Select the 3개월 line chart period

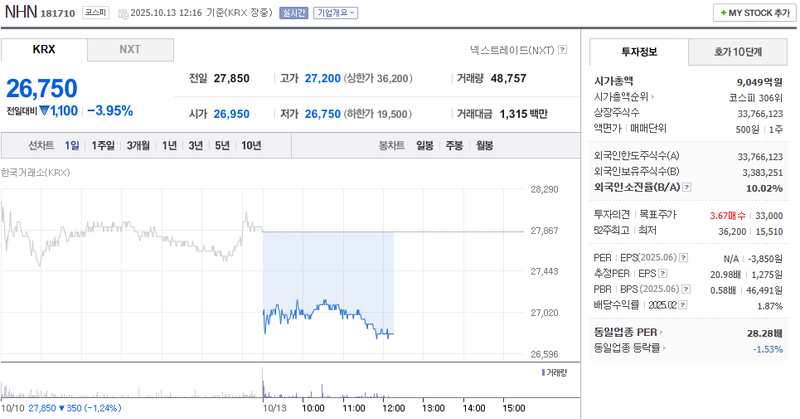(138, 146)
